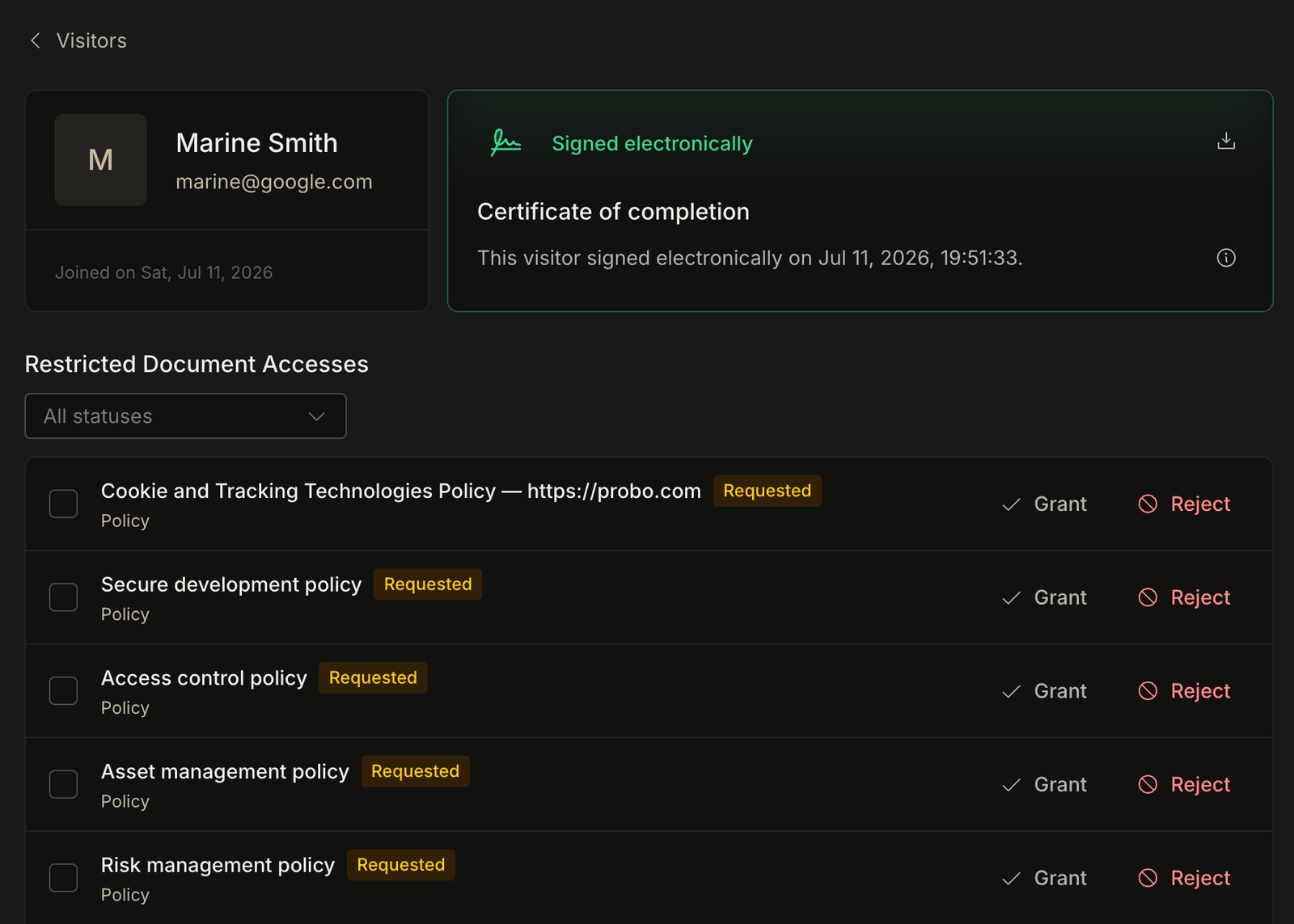Click the Marine Smith name heading
The height and width of the screenshot is (924, 1294).
click(x=257, y=143)
